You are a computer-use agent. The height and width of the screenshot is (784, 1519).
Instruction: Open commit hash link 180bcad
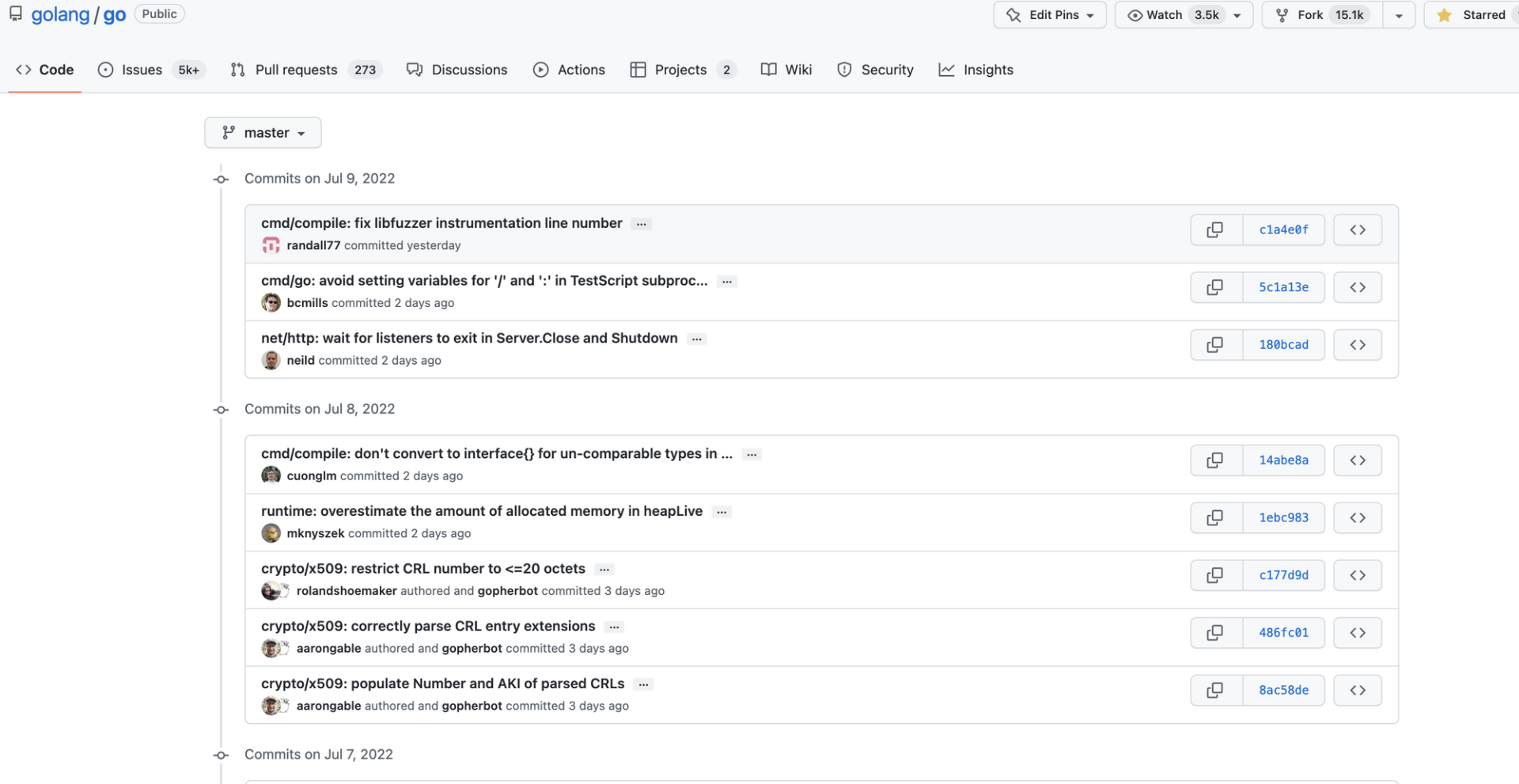click(1283, 345)
